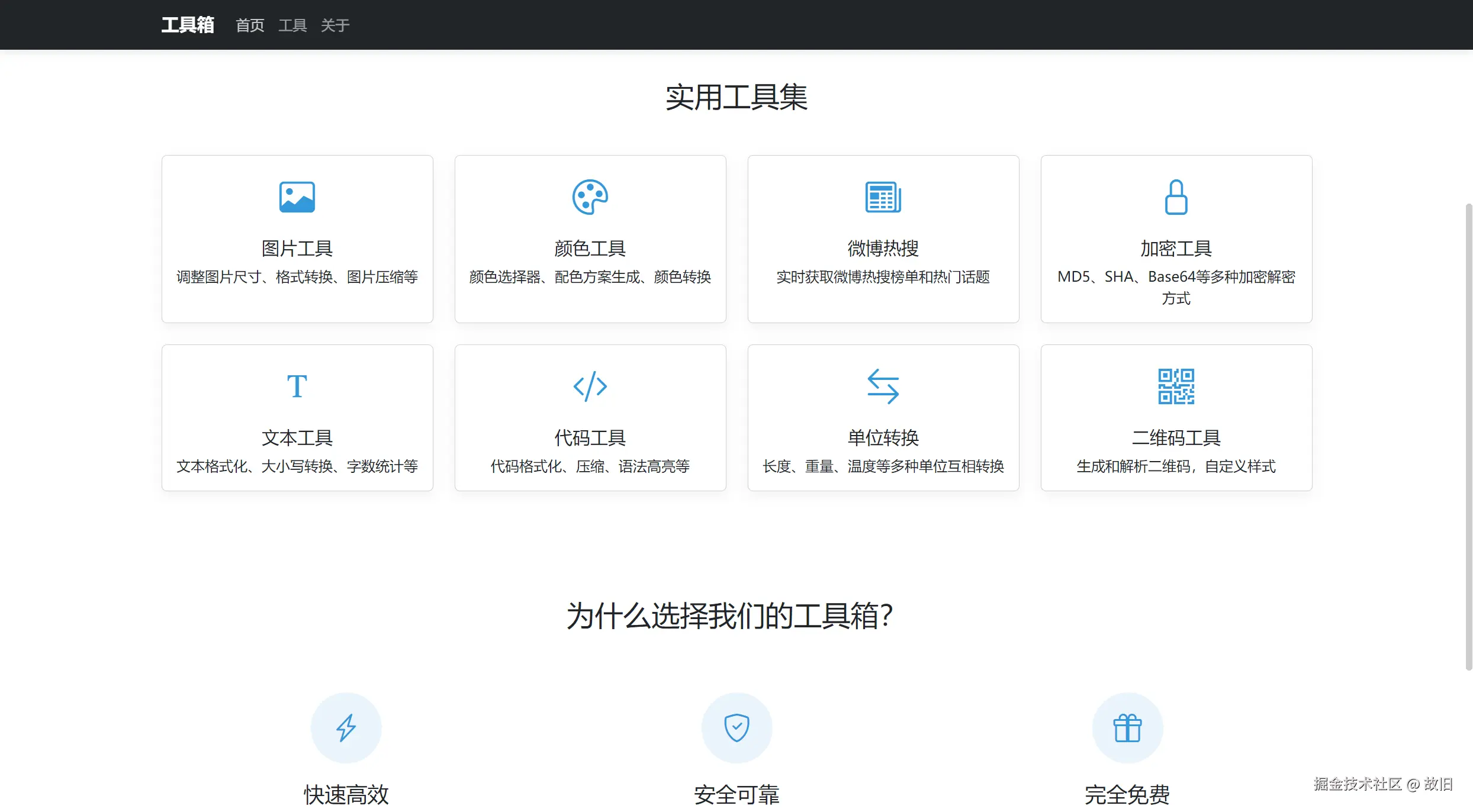Click the Weibo hot search newspaper icon
Image resolution: width=1473 pixels, height=812 pixels.
[x=883, y=197]
